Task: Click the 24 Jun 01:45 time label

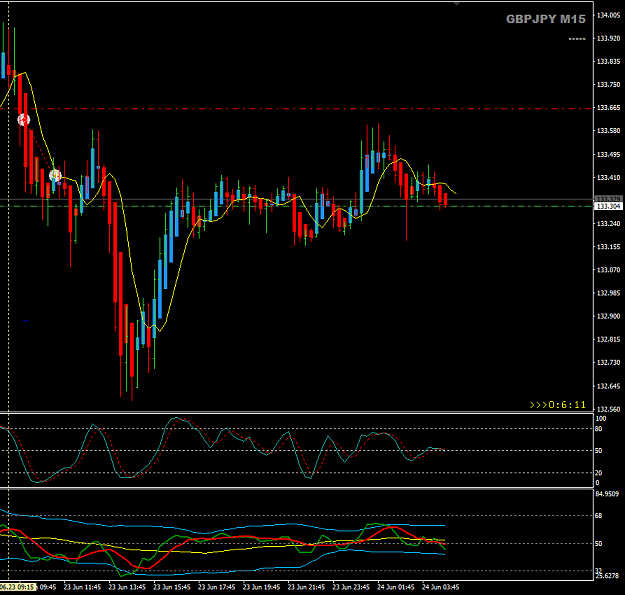Action: [x=395, y=587]
